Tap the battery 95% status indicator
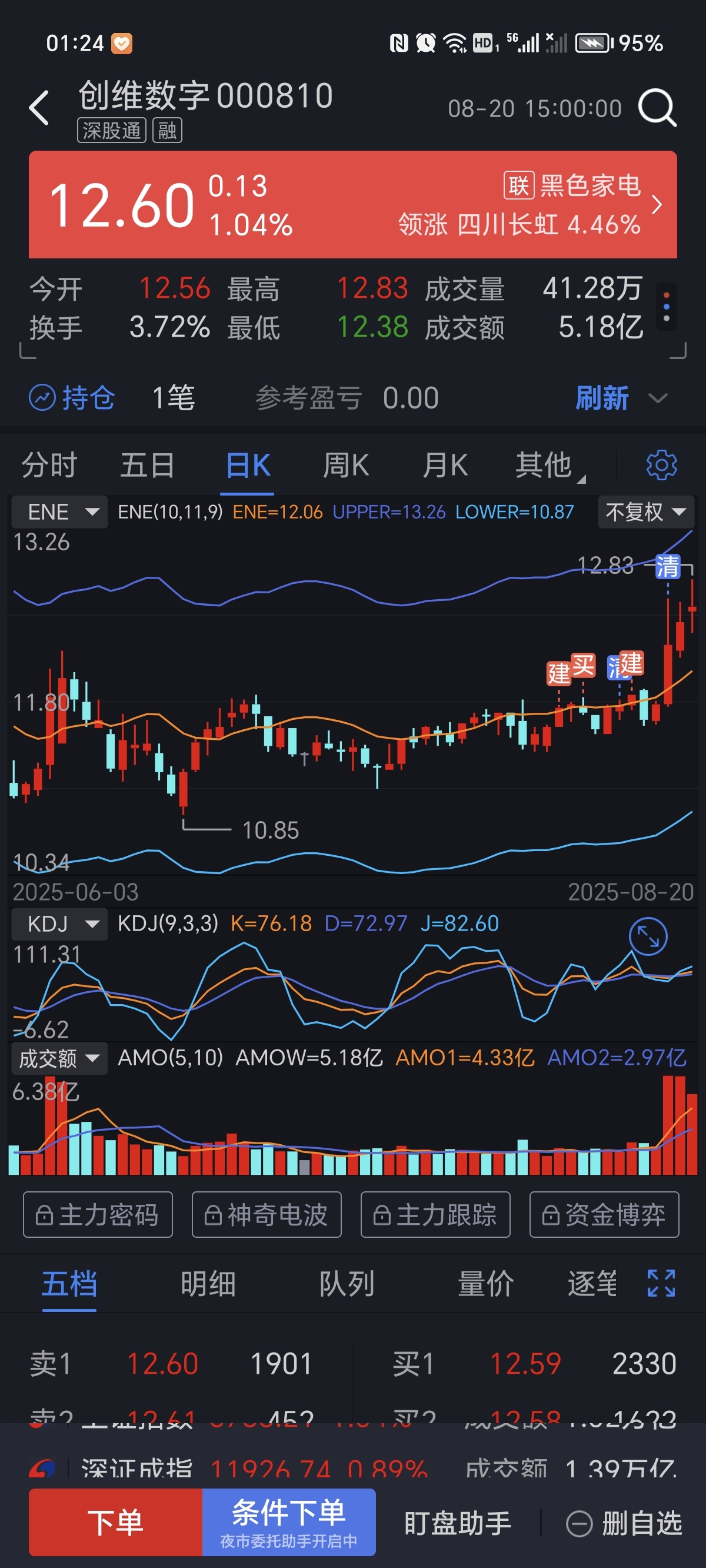Image resolution: width=706 pixels, height=1568 pixels. (619, 43)
